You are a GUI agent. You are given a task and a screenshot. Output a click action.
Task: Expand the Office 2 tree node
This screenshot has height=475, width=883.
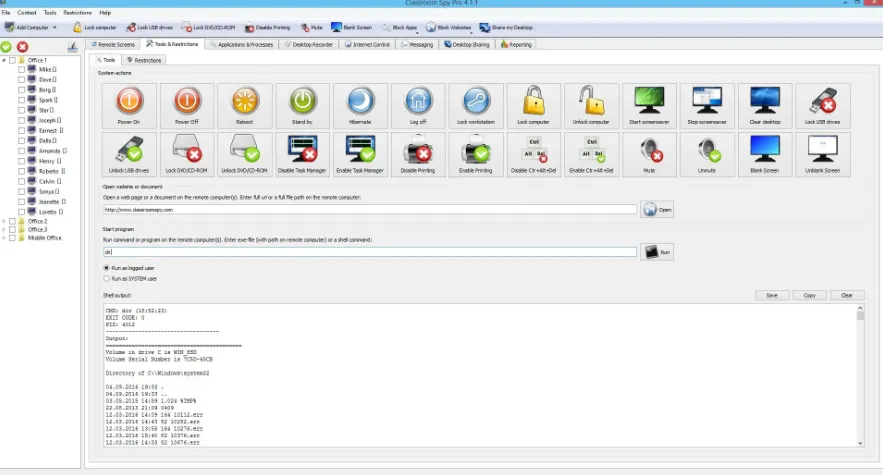coord(4,221)
